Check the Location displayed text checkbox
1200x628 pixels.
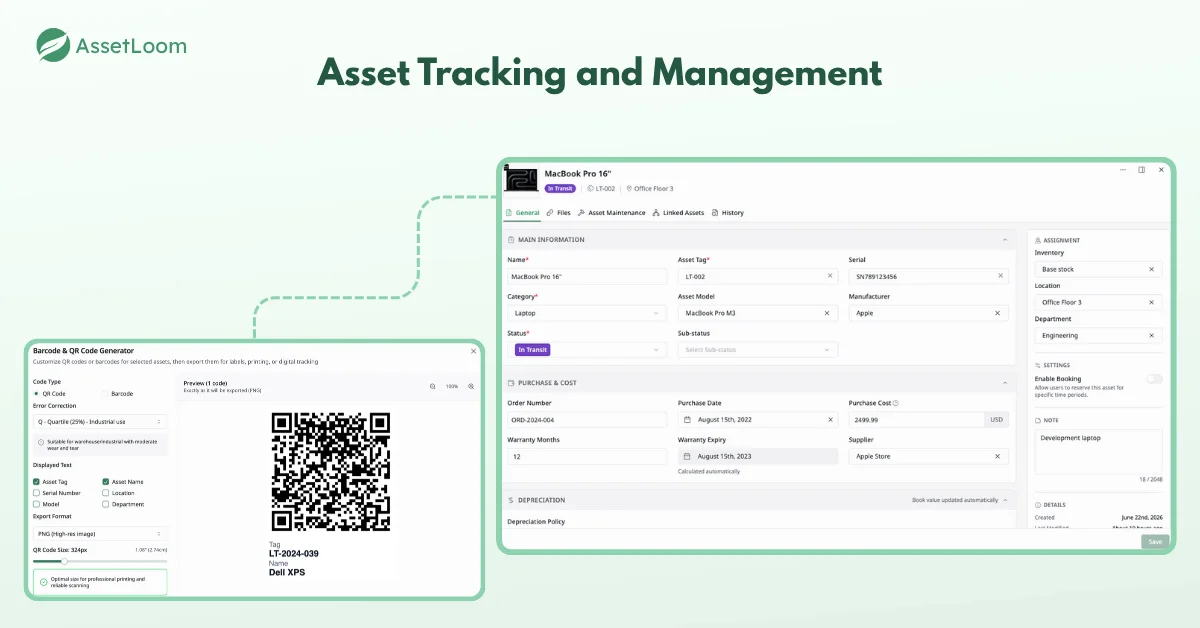(106, 493)
